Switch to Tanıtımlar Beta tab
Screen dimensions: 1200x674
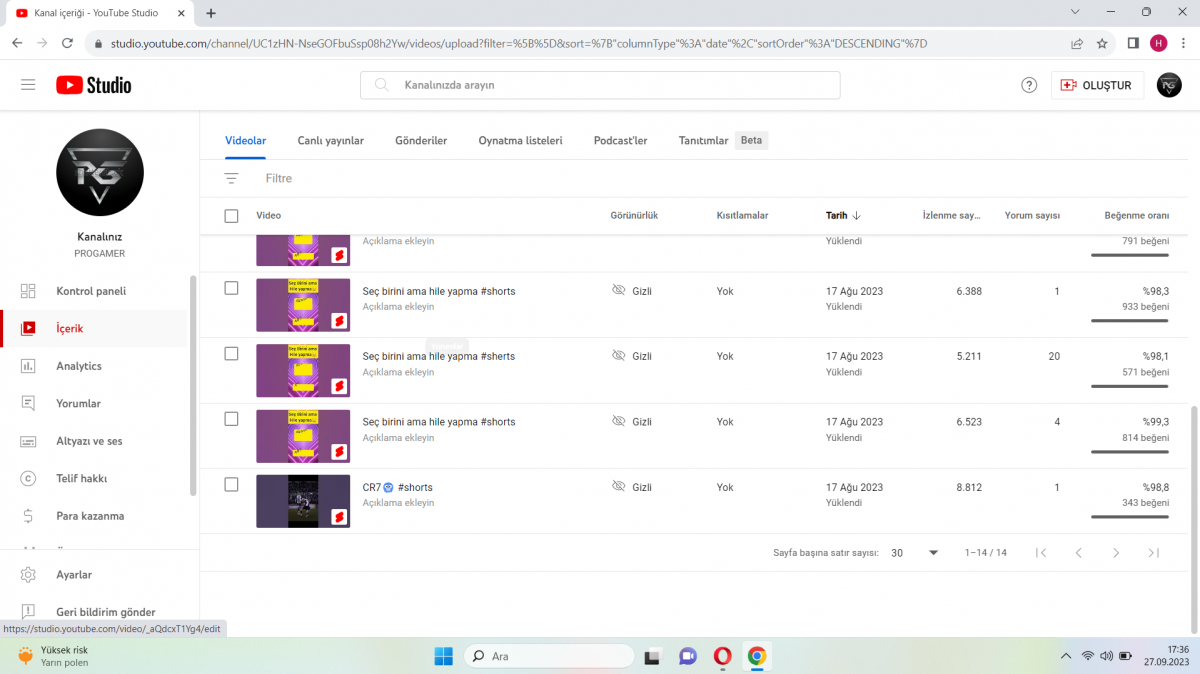pos(723,141)
